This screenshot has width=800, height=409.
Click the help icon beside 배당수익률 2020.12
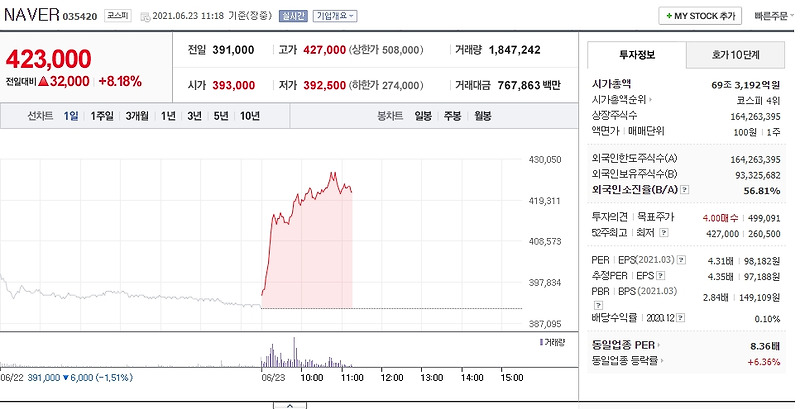[680, 318]
